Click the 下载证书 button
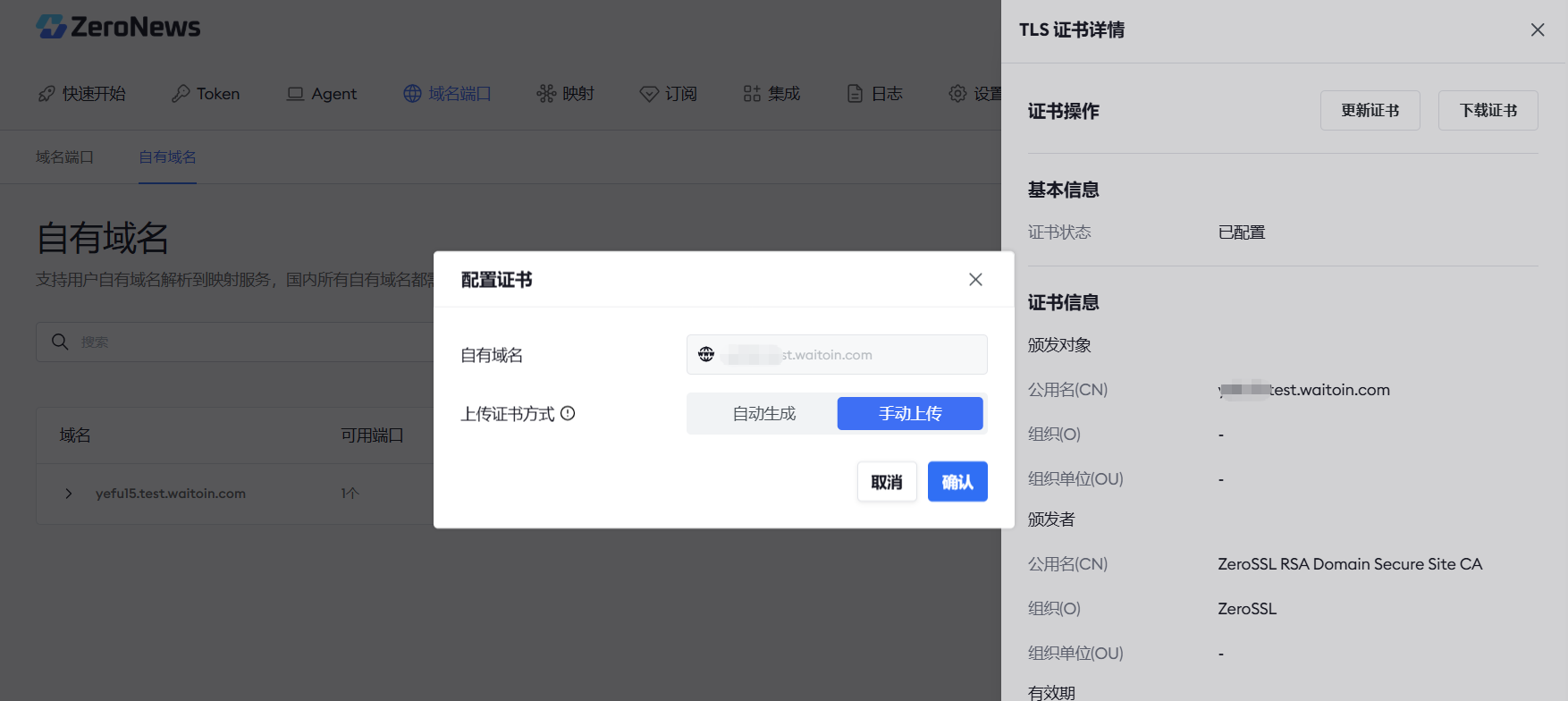This screenshot has width=1568, height=701. pyautogui.click(x=1488, y=111)
